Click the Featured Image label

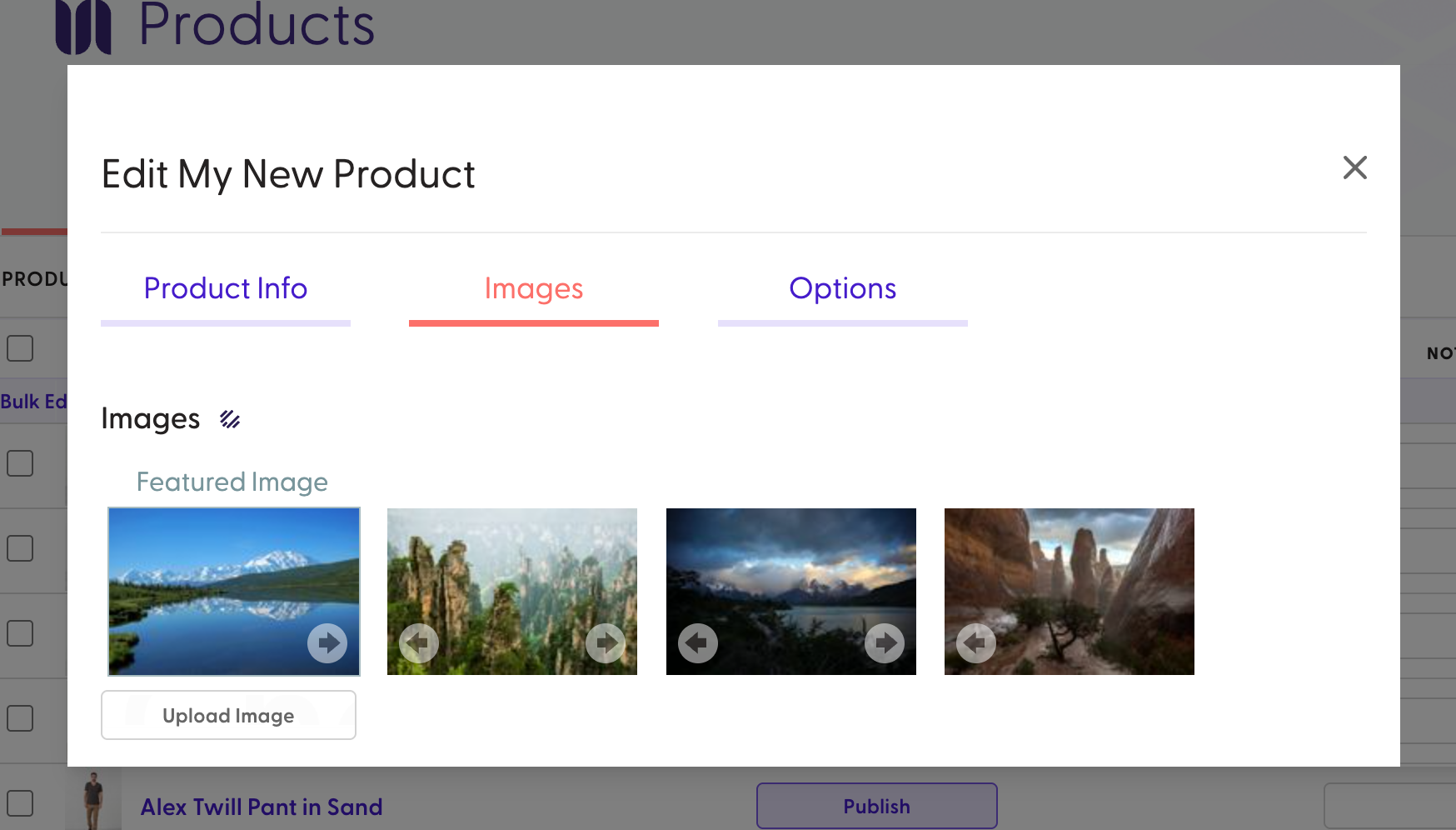click(x=232, y=482)
